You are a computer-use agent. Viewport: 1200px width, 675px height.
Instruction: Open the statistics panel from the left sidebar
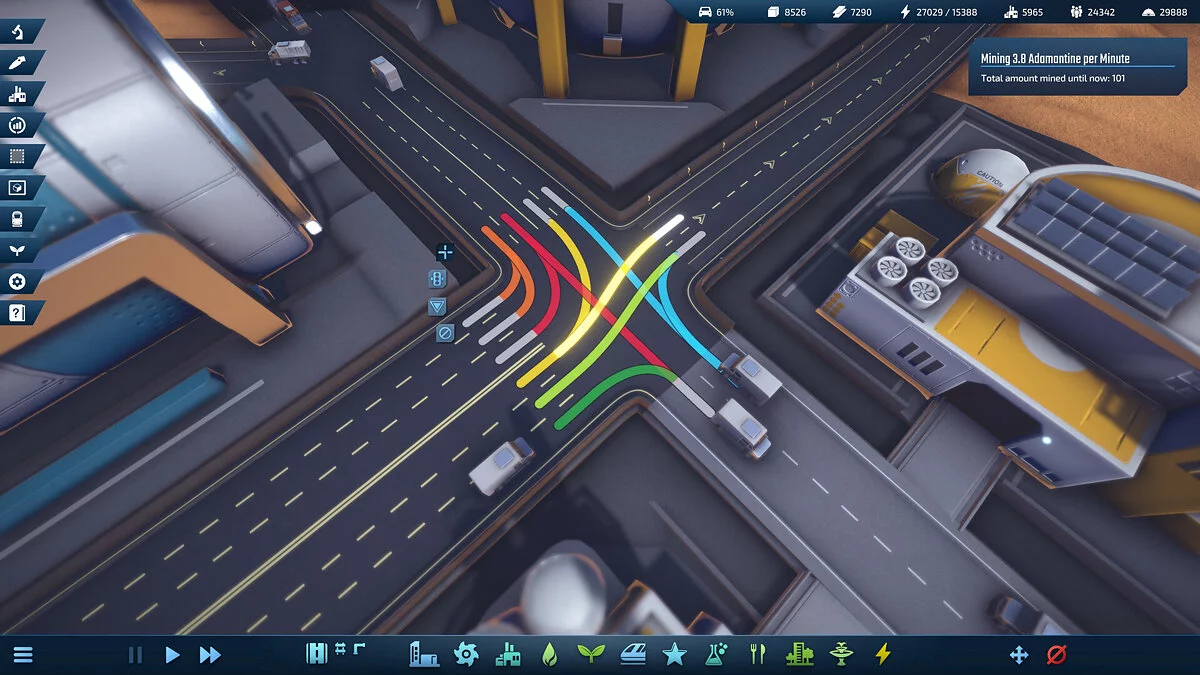(x=16, y=125)
